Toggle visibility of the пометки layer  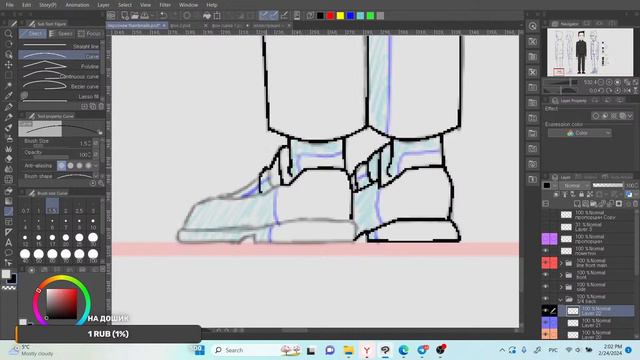(x=545, y=251)
